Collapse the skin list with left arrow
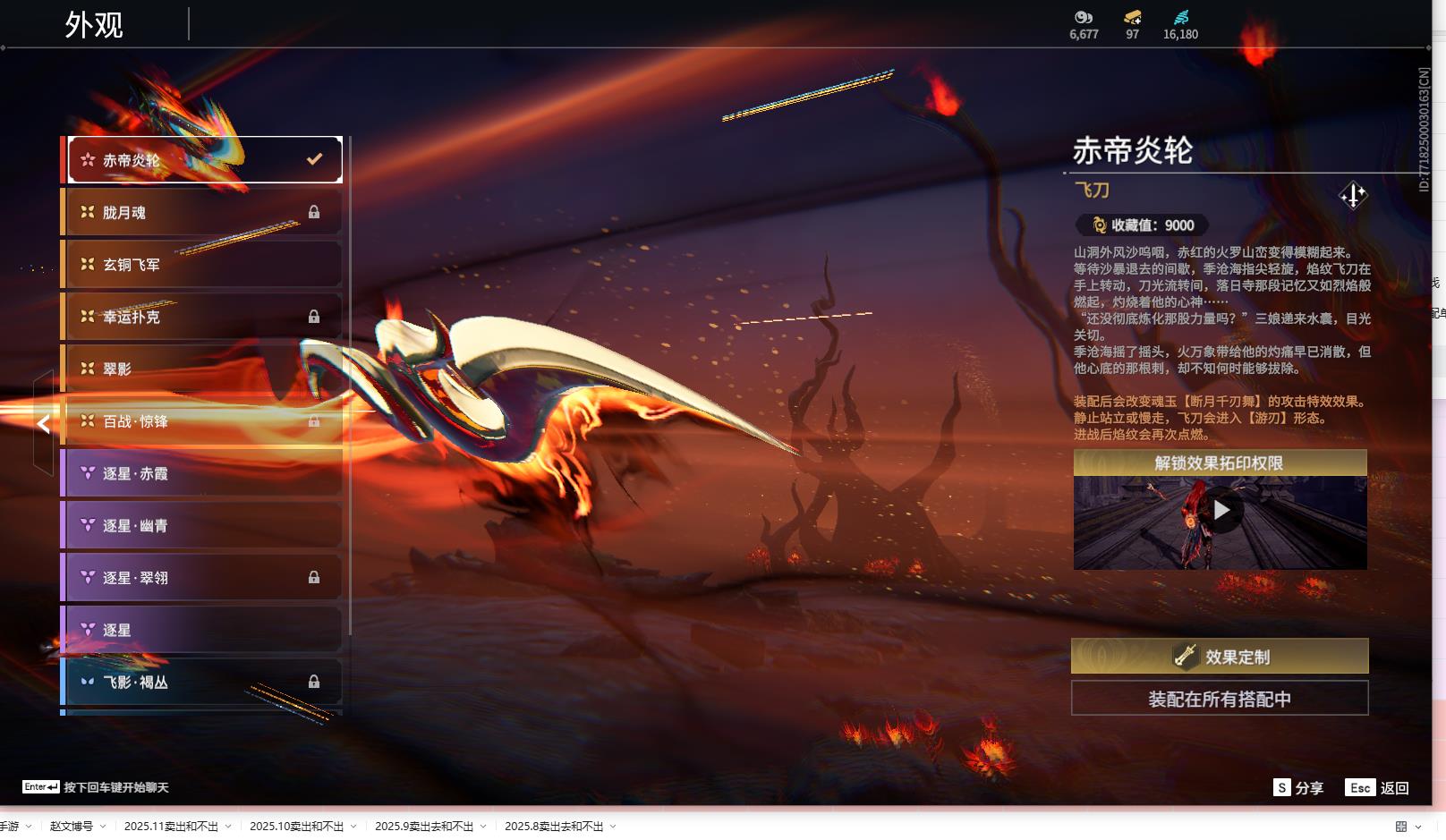Viewport: 1446px width, 840px height. (43, 423)
